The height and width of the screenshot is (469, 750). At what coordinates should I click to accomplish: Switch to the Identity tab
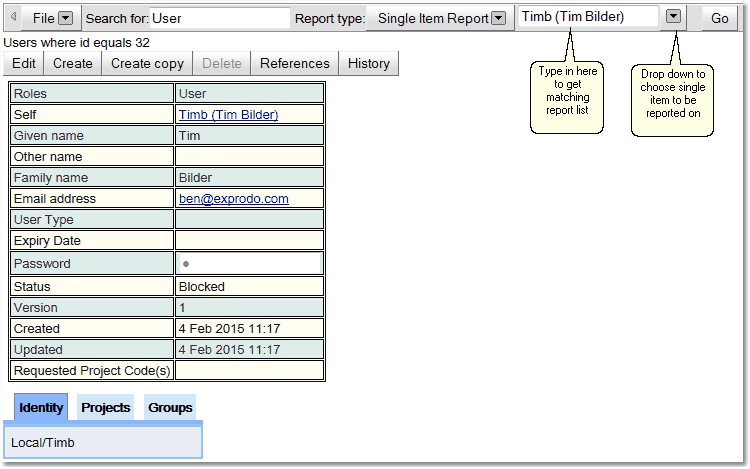(x=41, y=407)
